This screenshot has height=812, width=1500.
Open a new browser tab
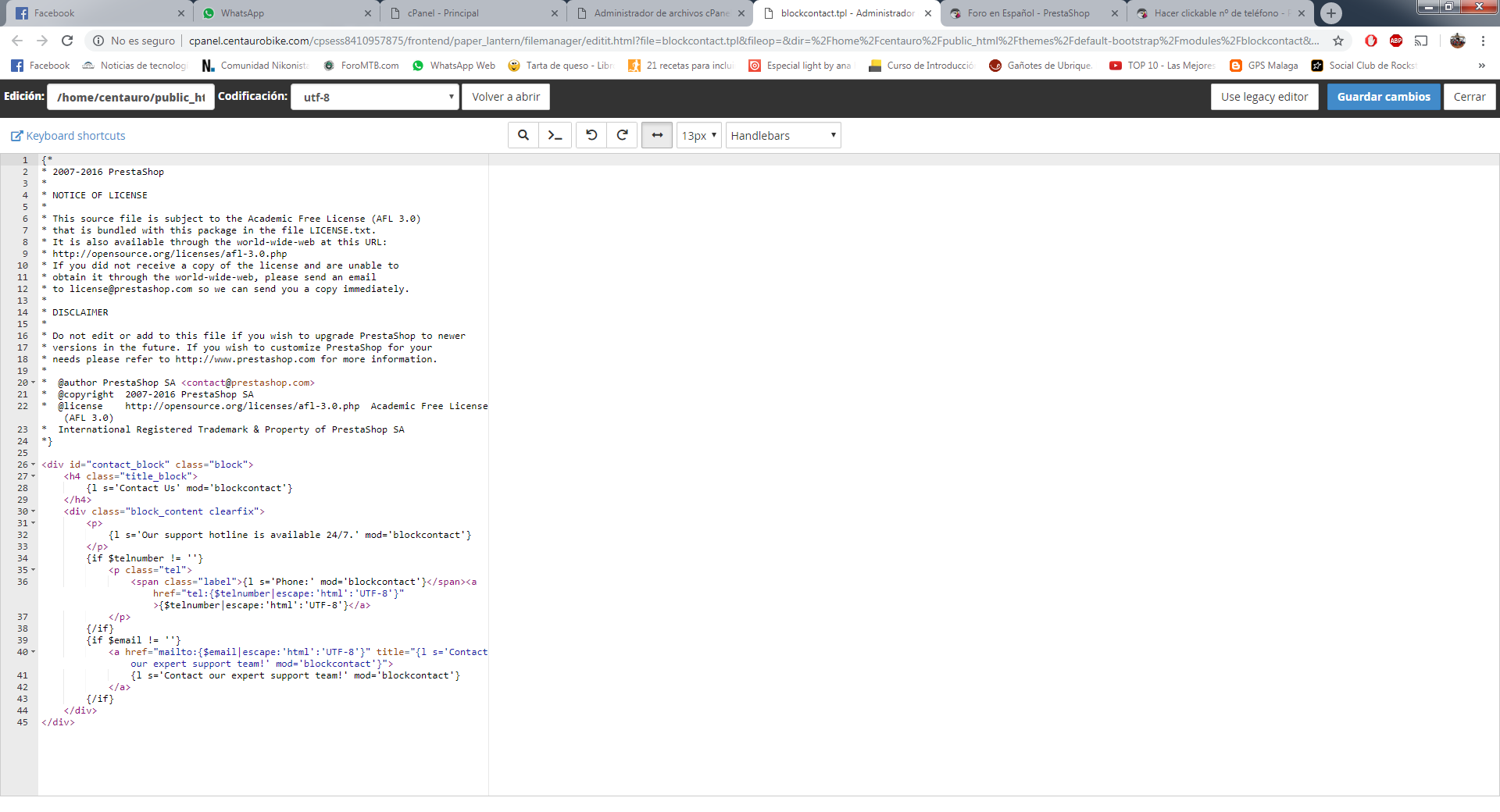(x=1331, y=13)
